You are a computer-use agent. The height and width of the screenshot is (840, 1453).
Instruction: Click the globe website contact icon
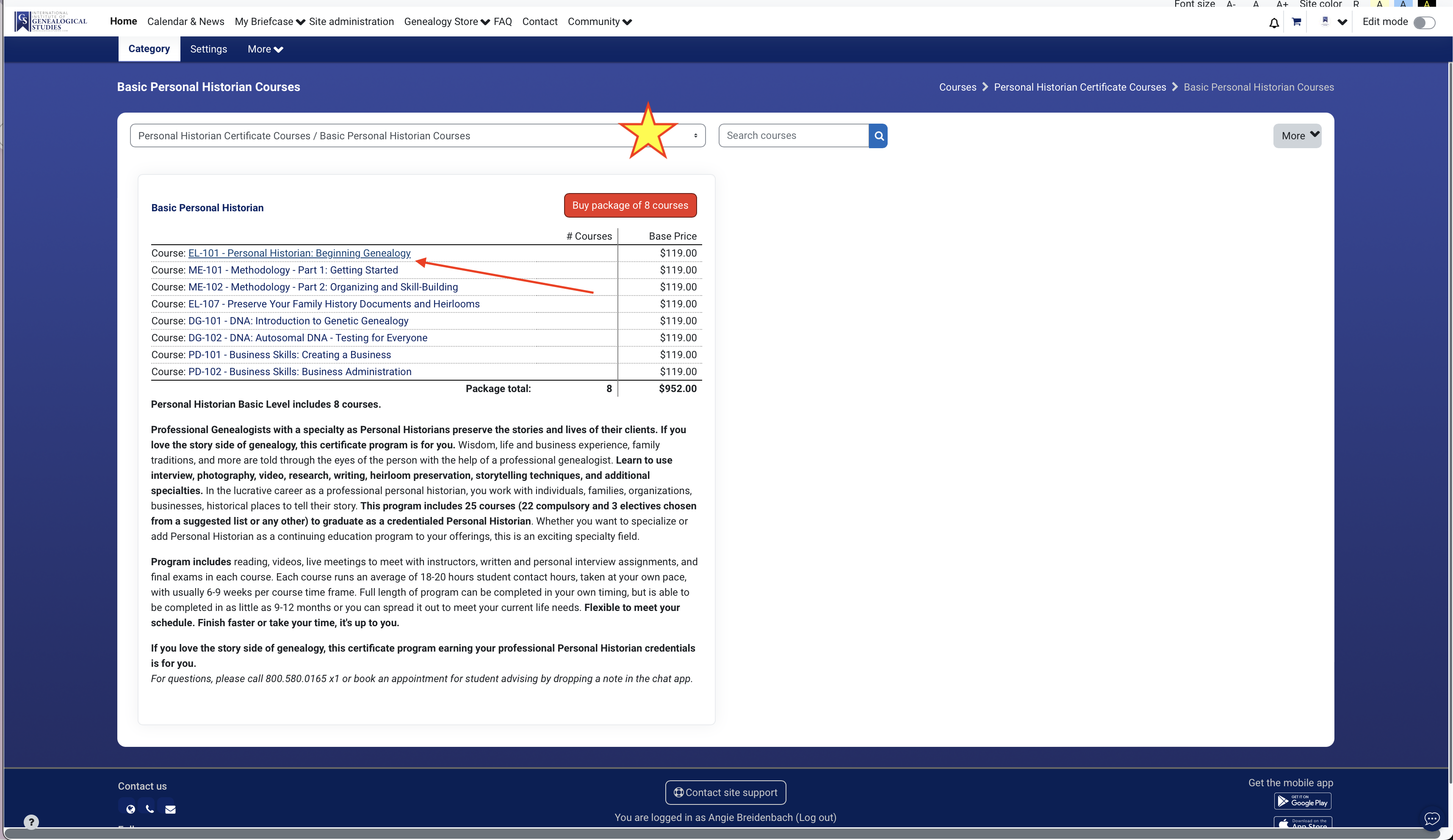tap(130, 809)
